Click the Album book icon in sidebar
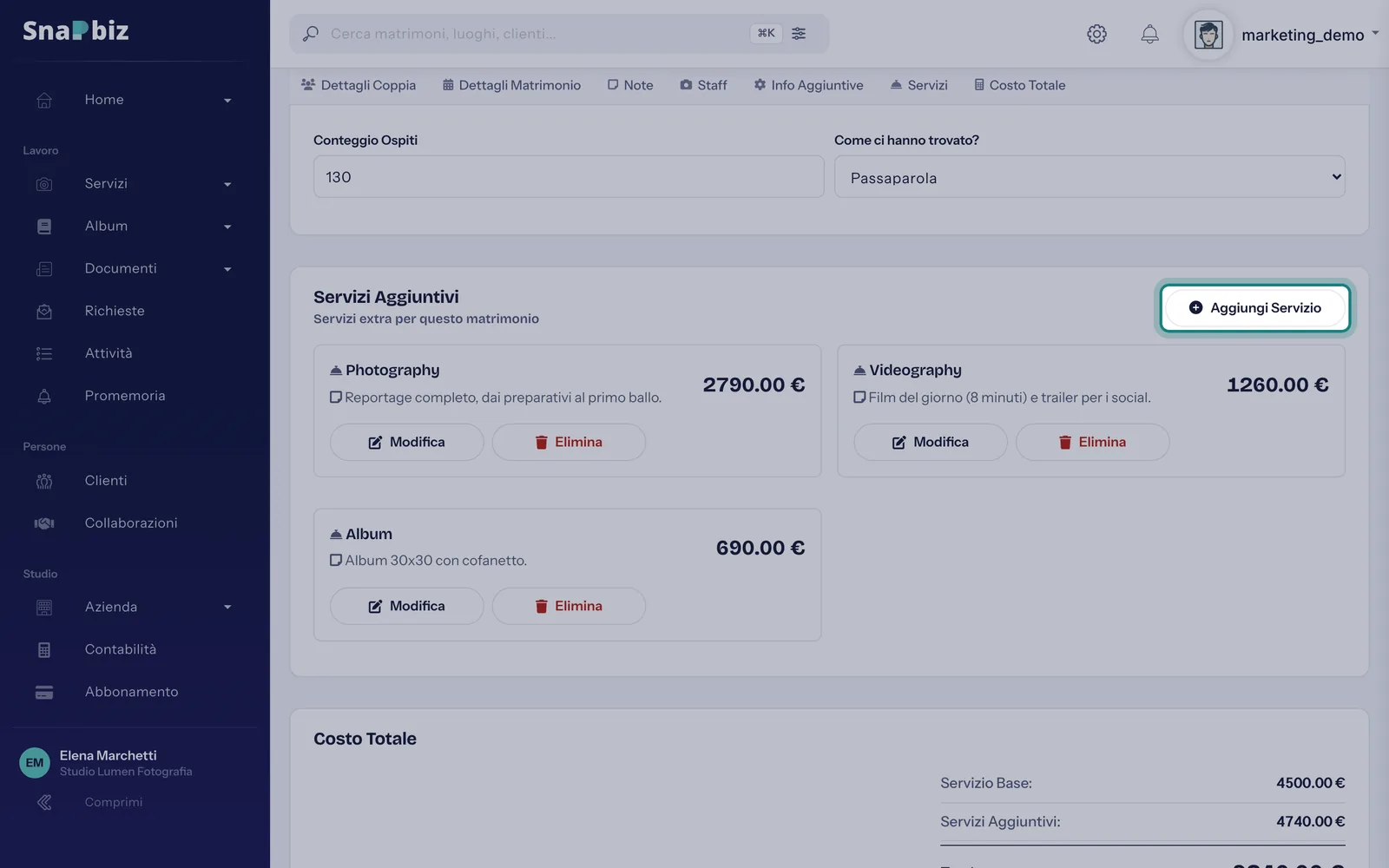 tap(44, 227)
